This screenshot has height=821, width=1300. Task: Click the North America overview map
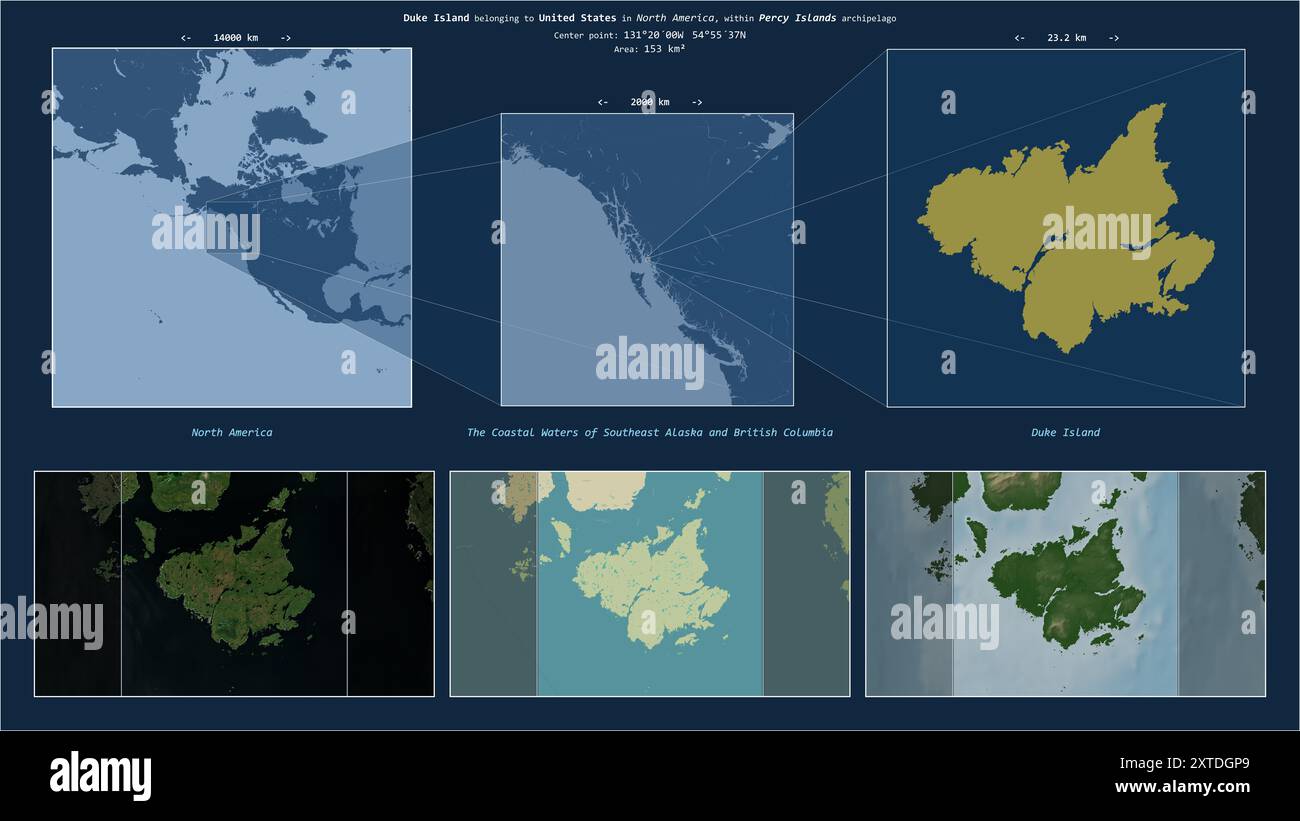(x=232, y=228)
